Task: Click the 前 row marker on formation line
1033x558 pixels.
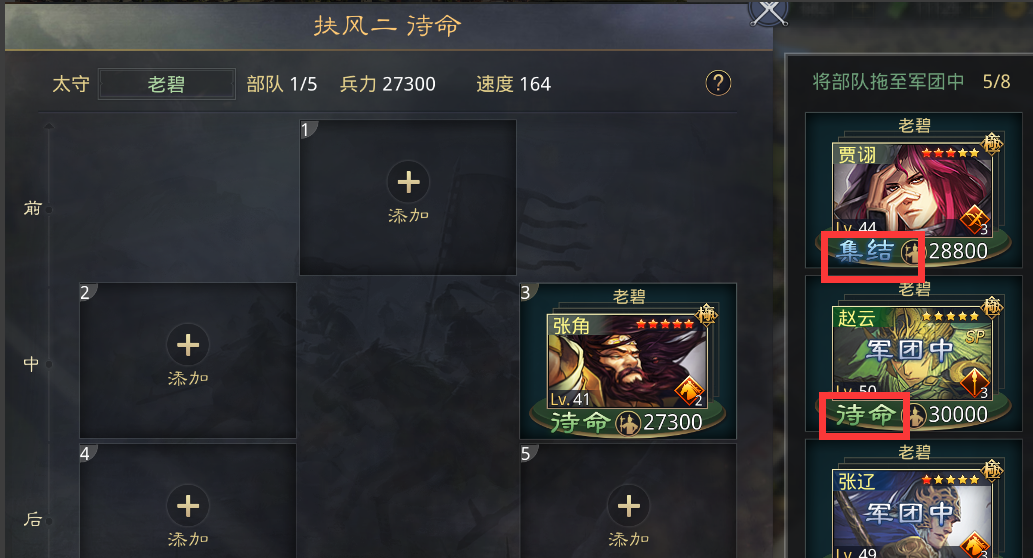Action: point(33,209)
